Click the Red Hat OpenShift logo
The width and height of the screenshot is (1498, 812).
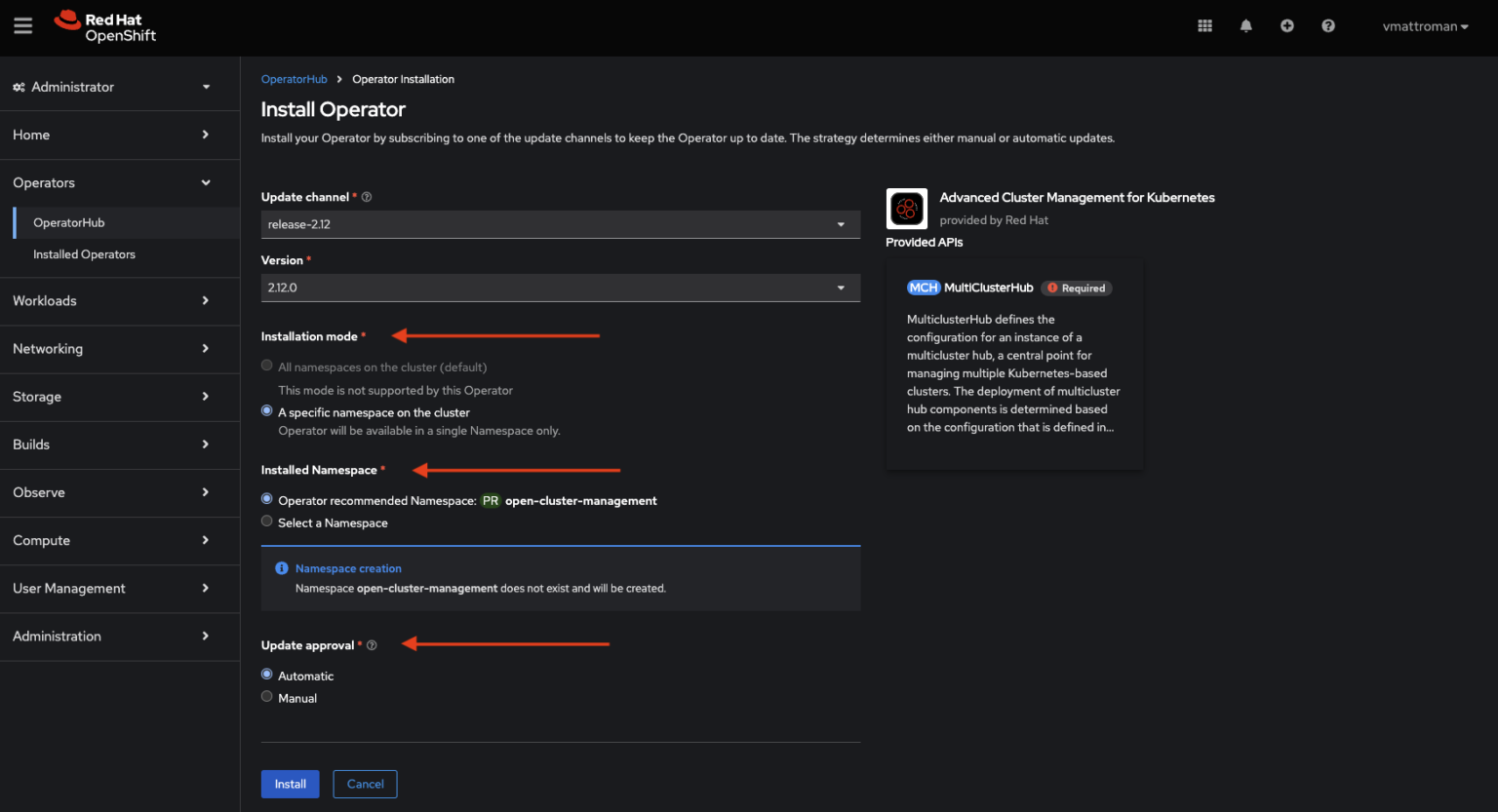[104, 25]
